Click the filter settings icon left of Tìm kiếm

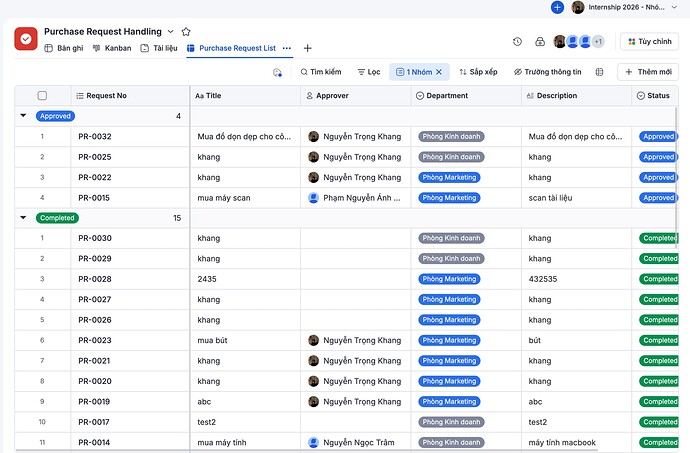pos(277,72)
